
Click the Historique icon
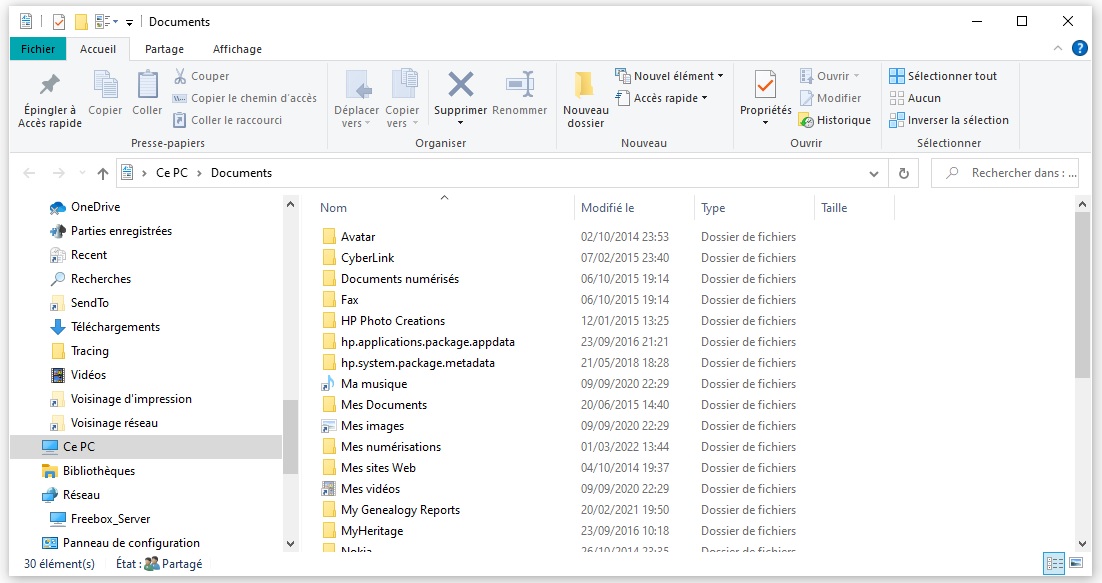click(x=806, y=120)
